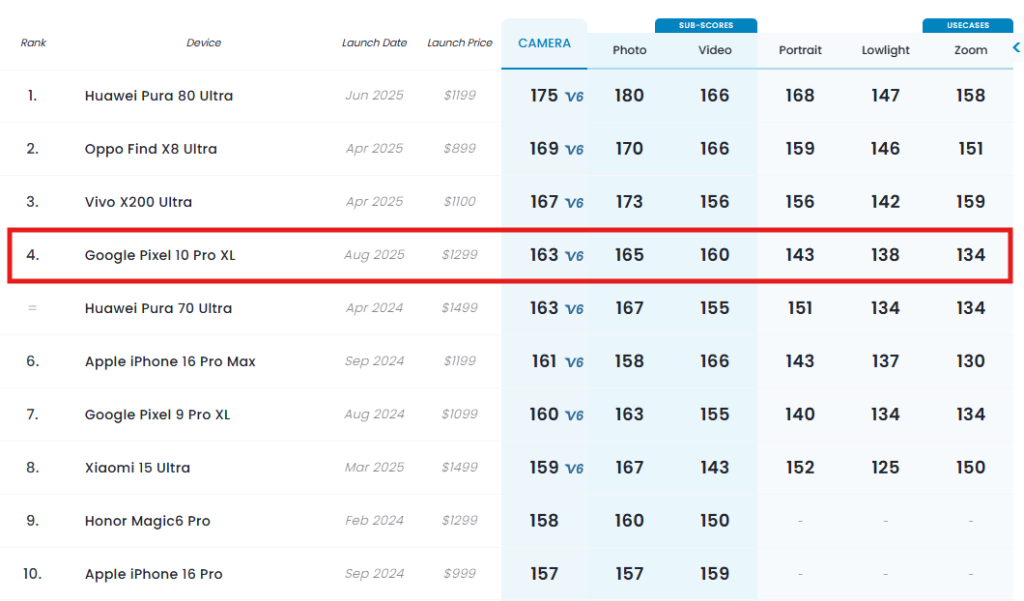
Task: Click the equals tie marker for Pura 70 Ultra
Action: (32, 308)
